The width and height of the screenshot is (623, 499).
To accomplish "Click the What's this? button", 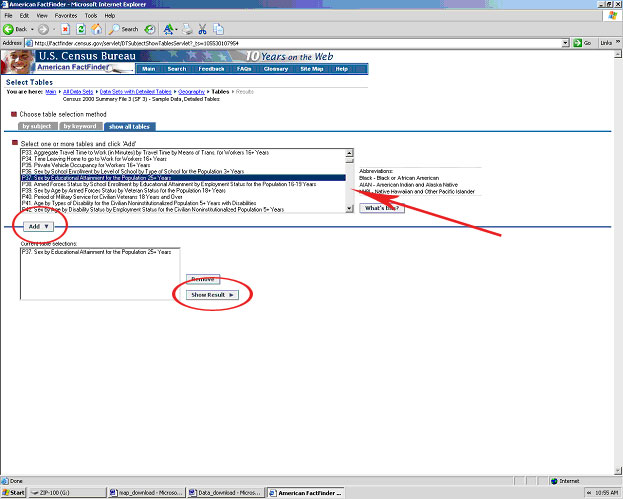I will tap(382, 208).
